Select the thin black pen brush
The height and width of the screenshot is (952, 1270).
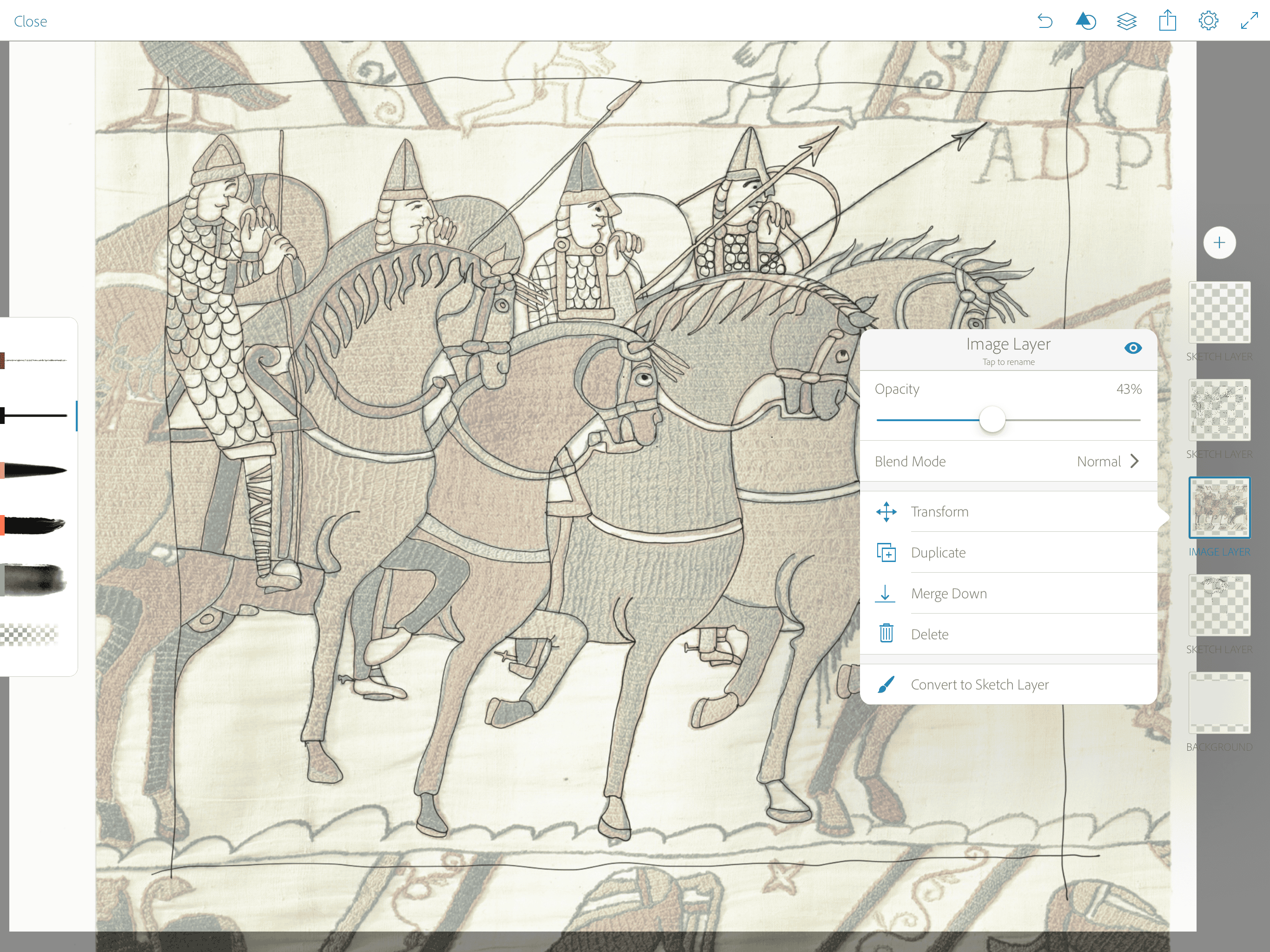pos(34,415)
